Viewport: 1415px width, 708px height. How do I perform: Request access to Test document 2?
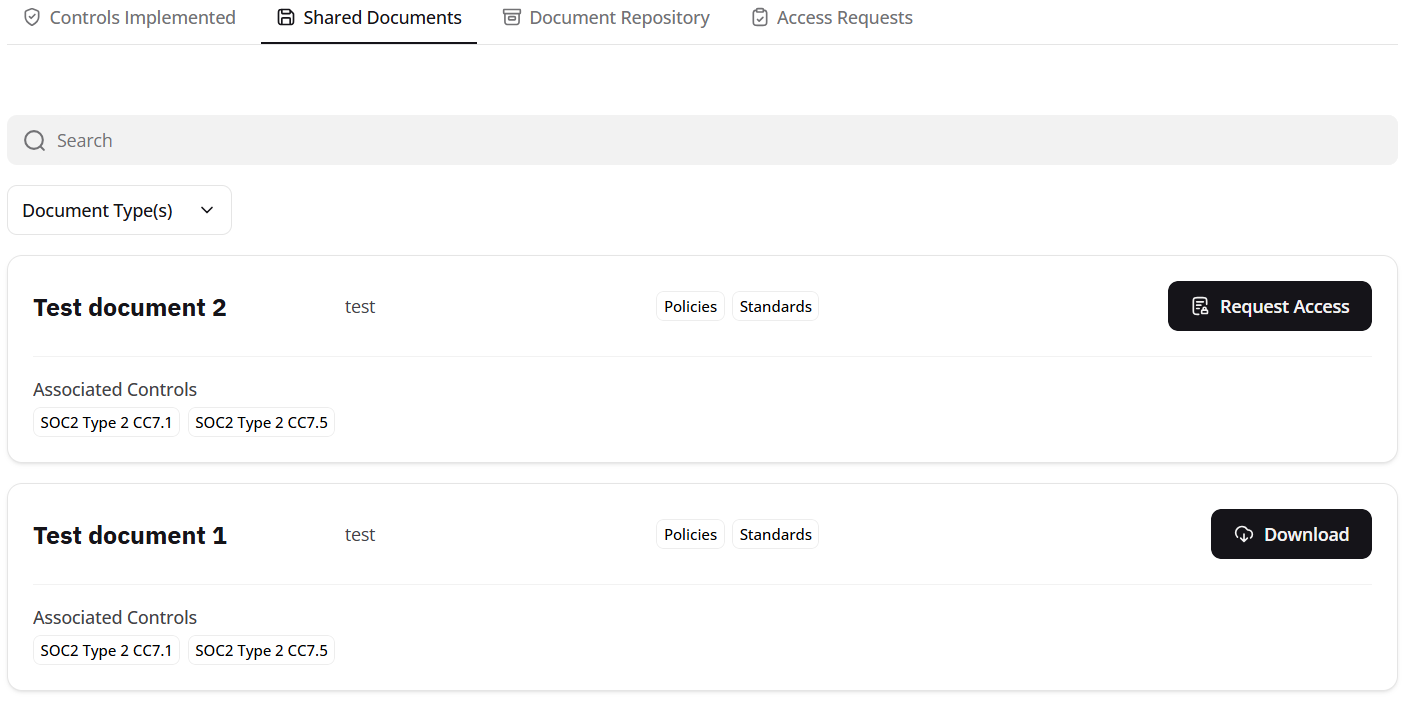[1269, 307]
